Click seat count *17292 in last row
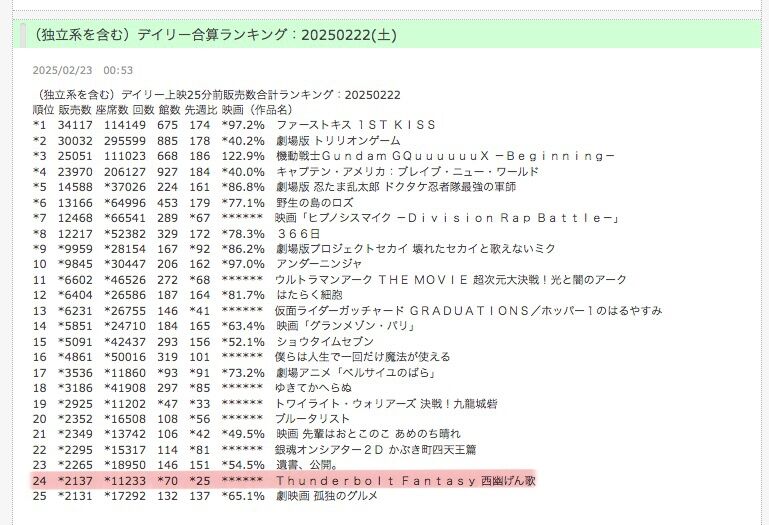The width and height of the screenshot is (769, 525). (125, 496)
